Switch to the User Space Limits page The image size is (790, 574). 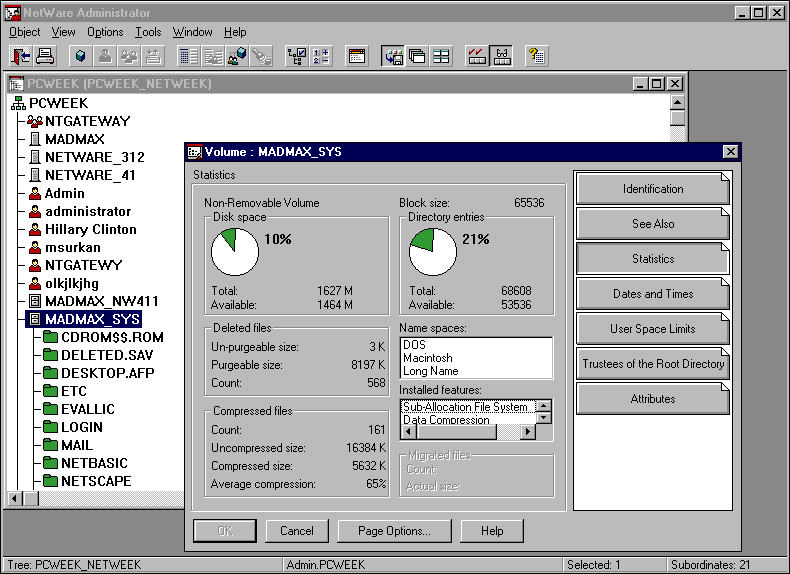tap(653, 329)
